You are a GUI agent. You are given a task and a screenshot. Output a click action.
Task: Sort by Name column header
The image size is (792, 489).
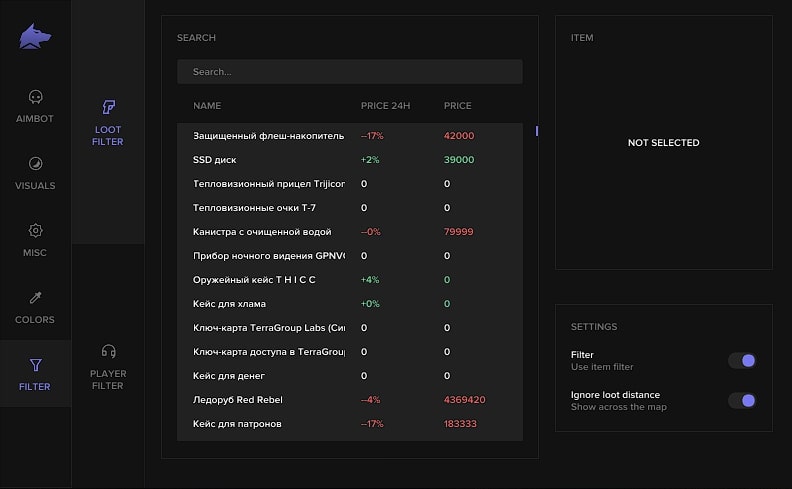(207, 106)
